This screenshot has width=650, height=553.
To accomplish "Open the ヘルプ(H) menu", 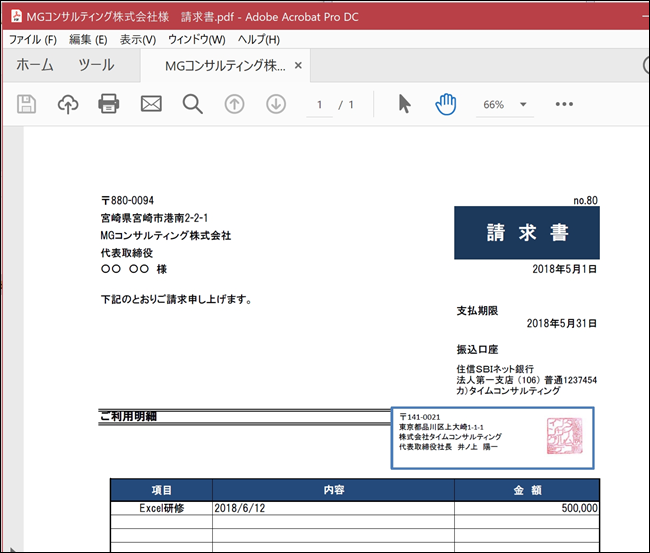I will (x=259, y=40).
